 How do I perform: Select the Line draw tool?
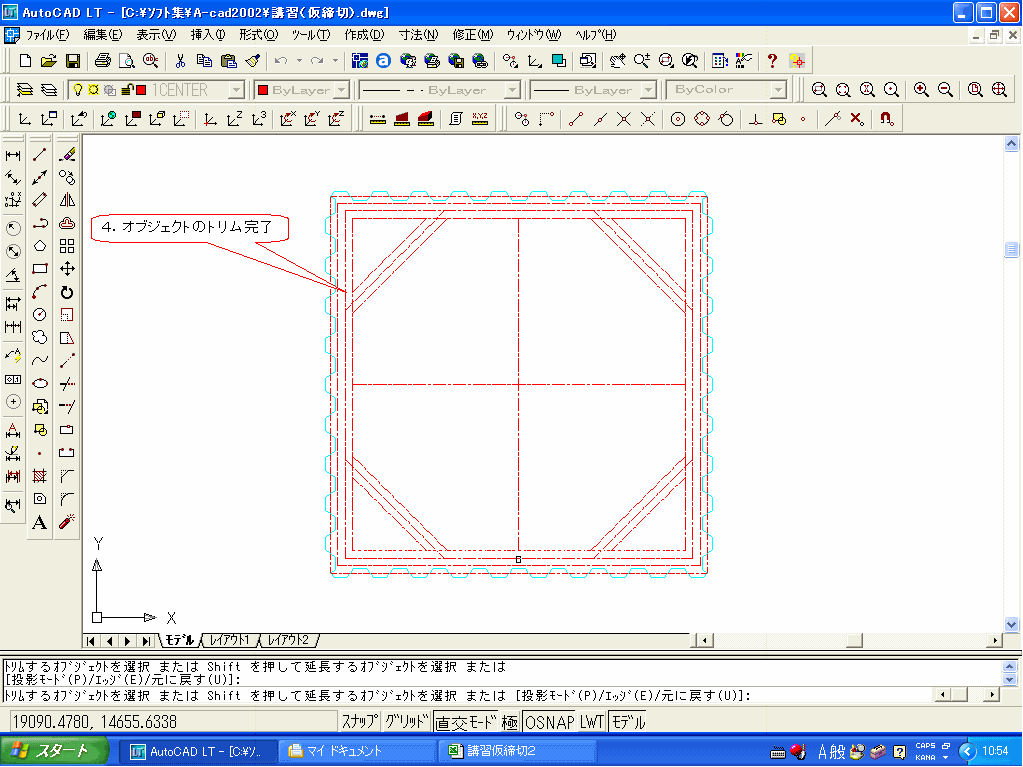coord(40,155)
